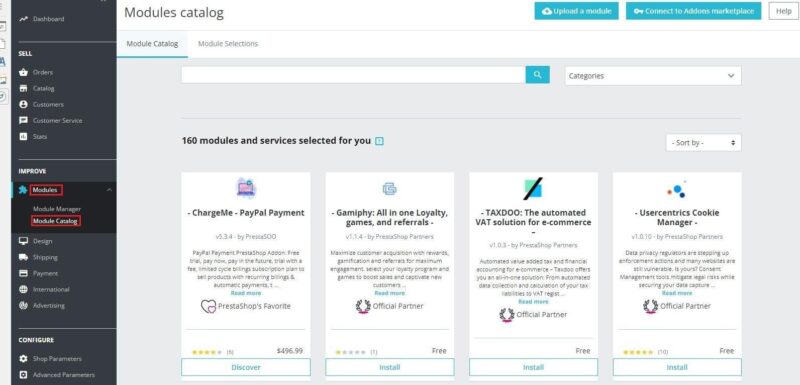
Task: Click Discover button for ChargeMe
Action: point(246,367)
